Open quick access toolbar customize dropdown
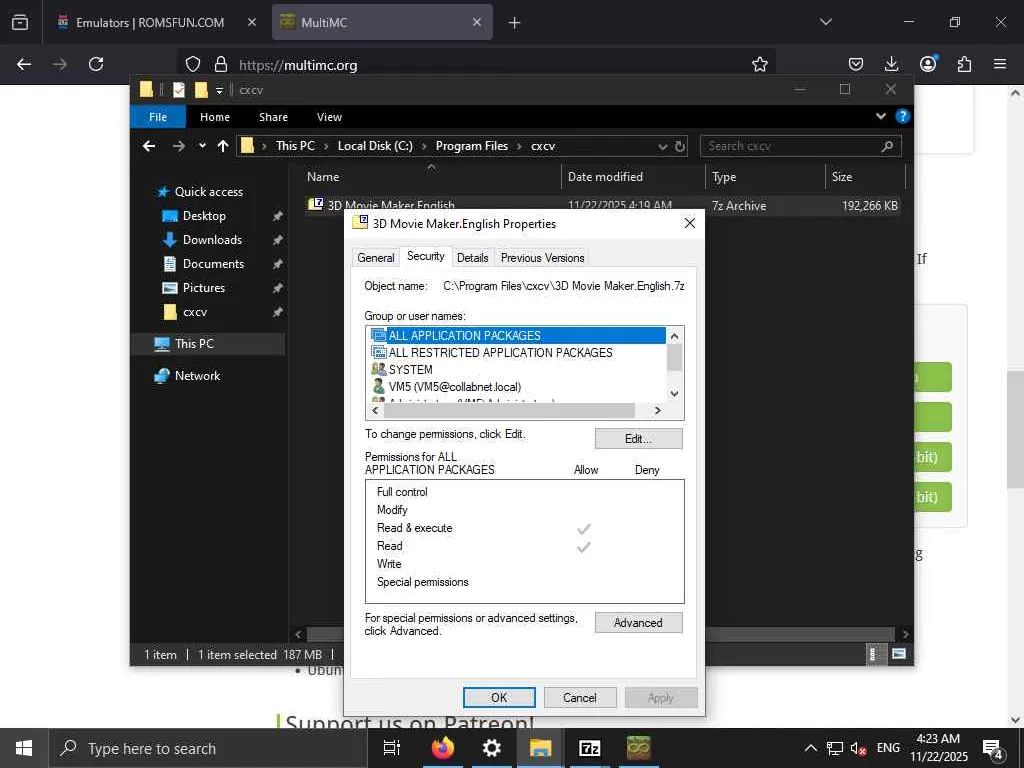This screenshot has height=768, width=1024. pyautogui.click(x=219, y=90)
